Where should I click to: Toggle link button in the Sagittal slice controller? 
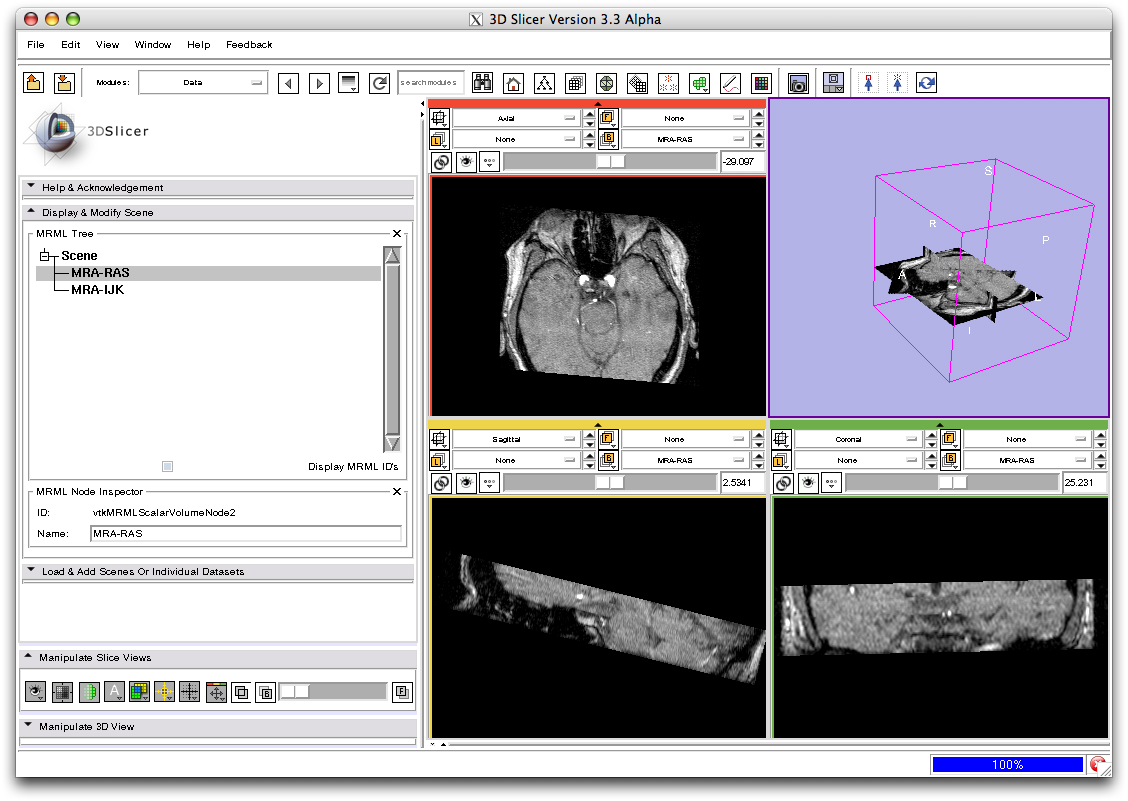click(440, 483)
